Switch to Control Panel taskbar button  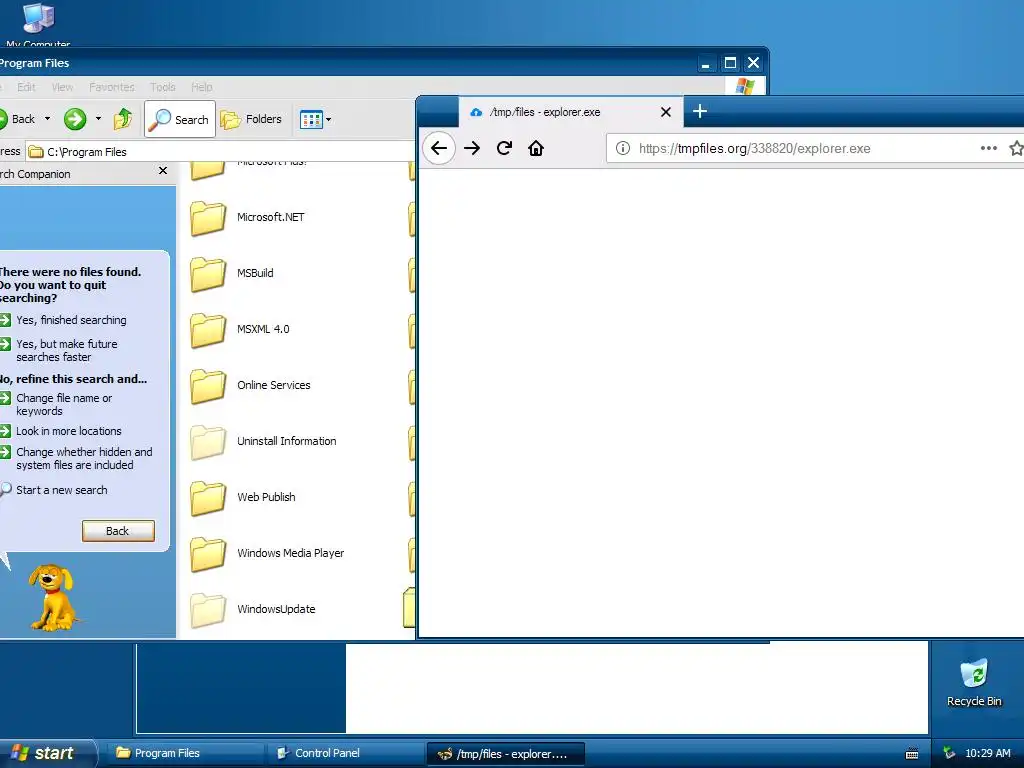346,753
